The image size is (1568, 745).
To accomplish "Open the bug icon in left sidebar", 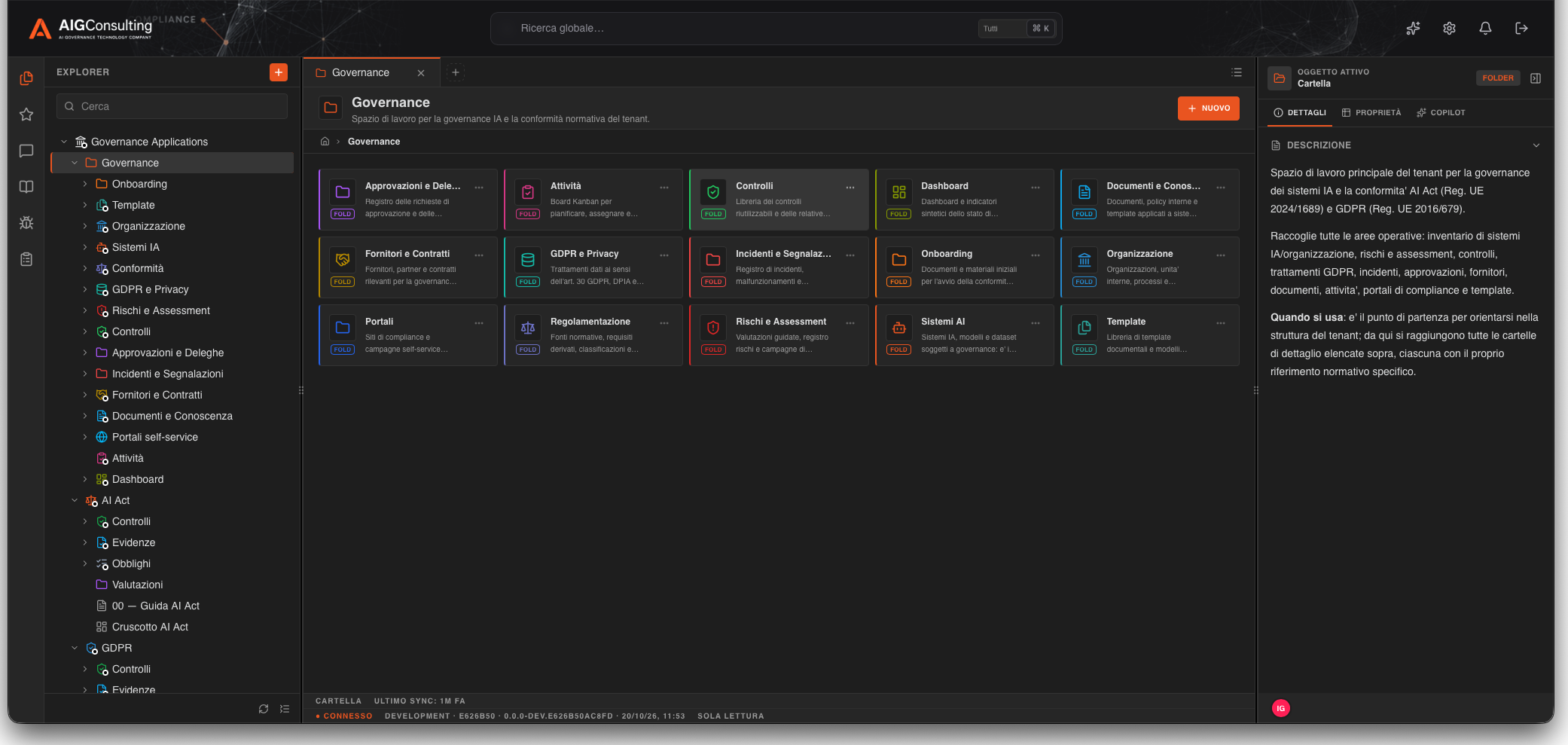I will (x=26, y=223).
